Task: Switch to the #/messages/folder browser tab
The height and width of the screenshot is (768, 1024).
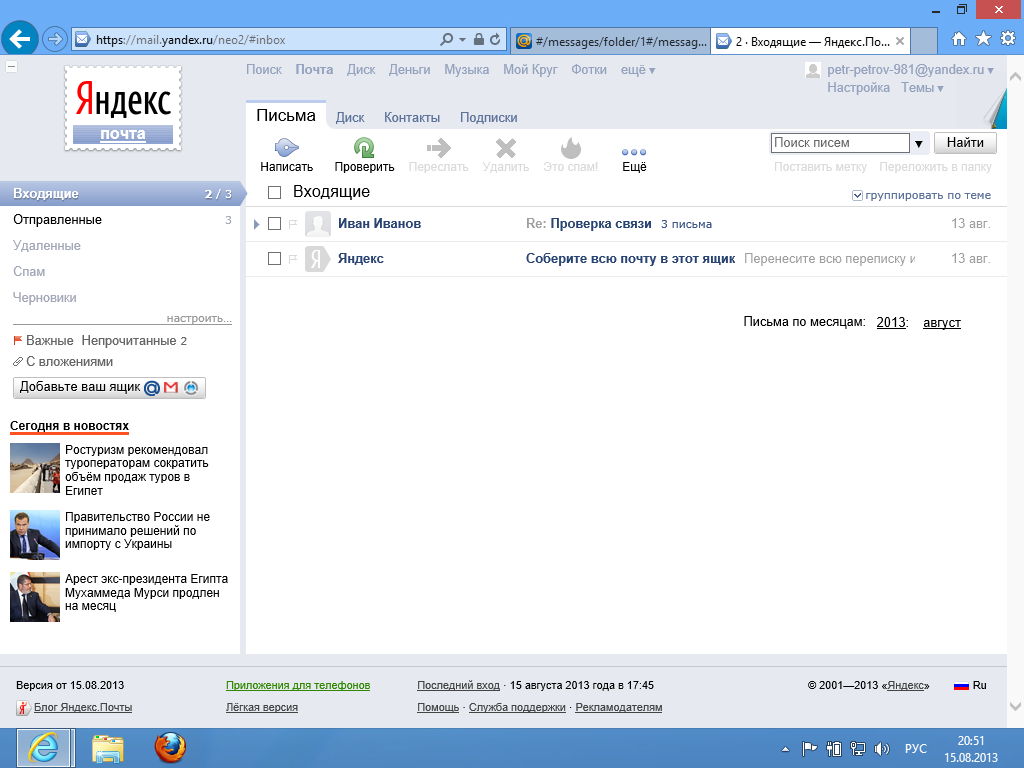Action: (x=610, y=41)
